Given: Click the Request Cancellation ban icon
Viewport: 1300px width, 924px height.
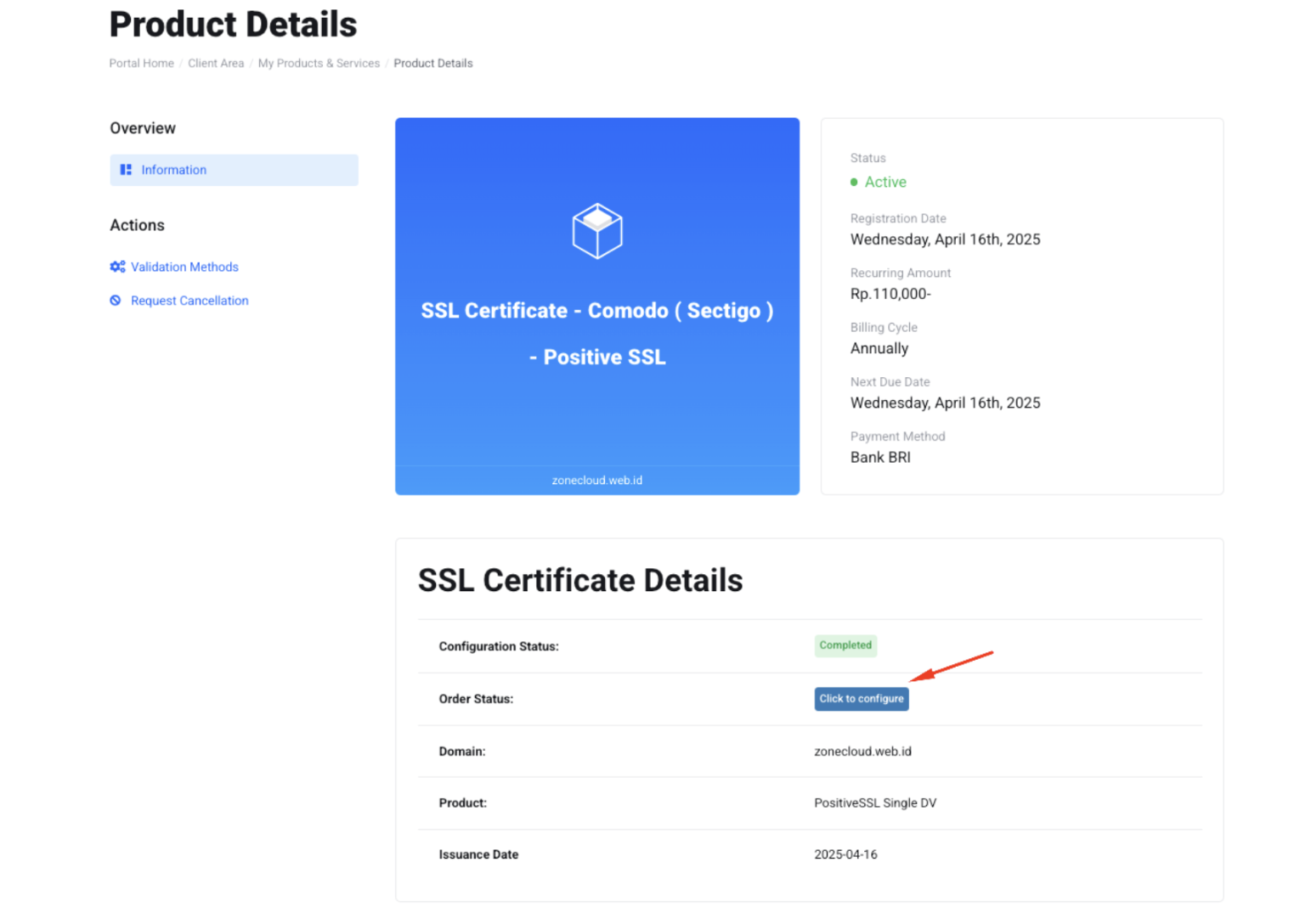Looking at the screenshot, I should 116,301.
